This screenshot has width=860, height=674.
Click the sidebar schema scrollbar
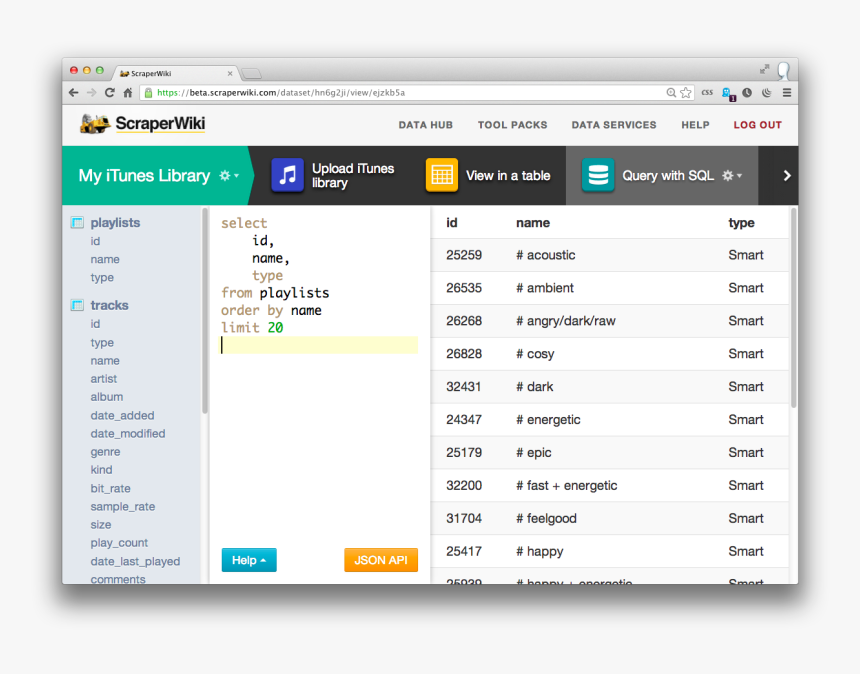[205, 310]
